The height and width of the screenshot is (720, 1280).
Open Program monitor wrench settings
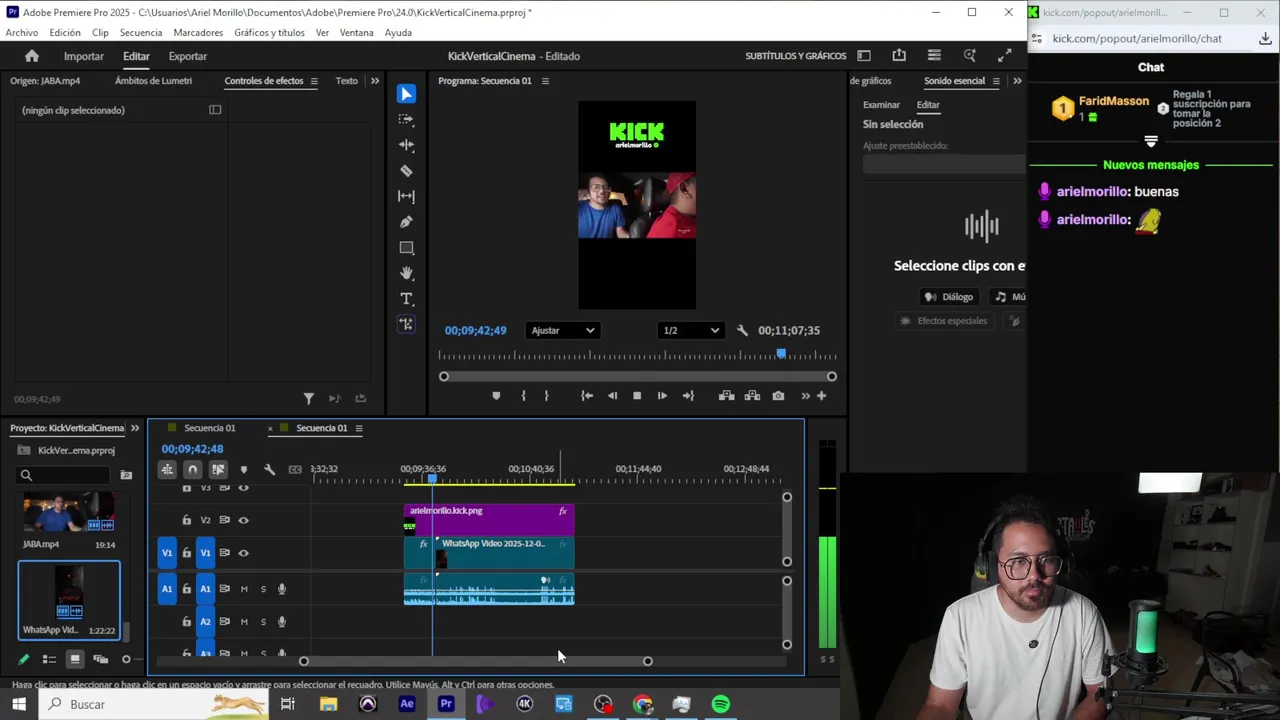pos(742,330)
